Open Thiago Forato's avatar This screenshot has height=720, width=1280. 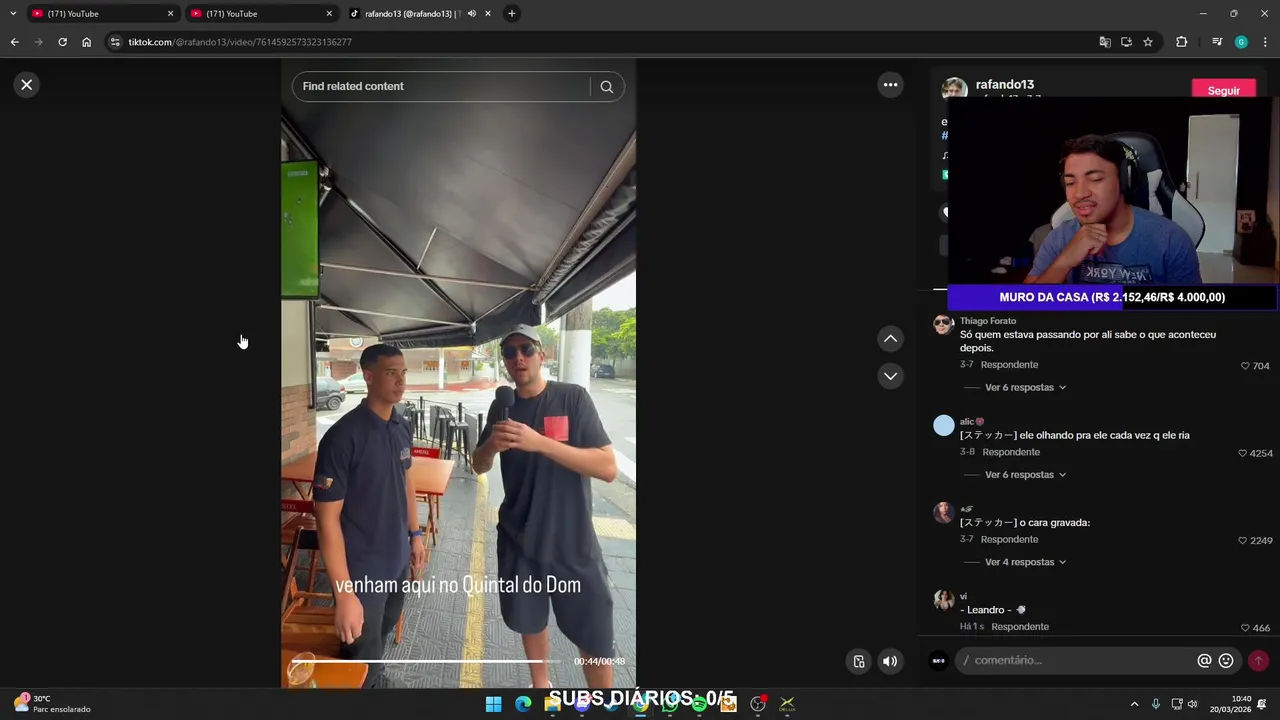coord(943,324)
